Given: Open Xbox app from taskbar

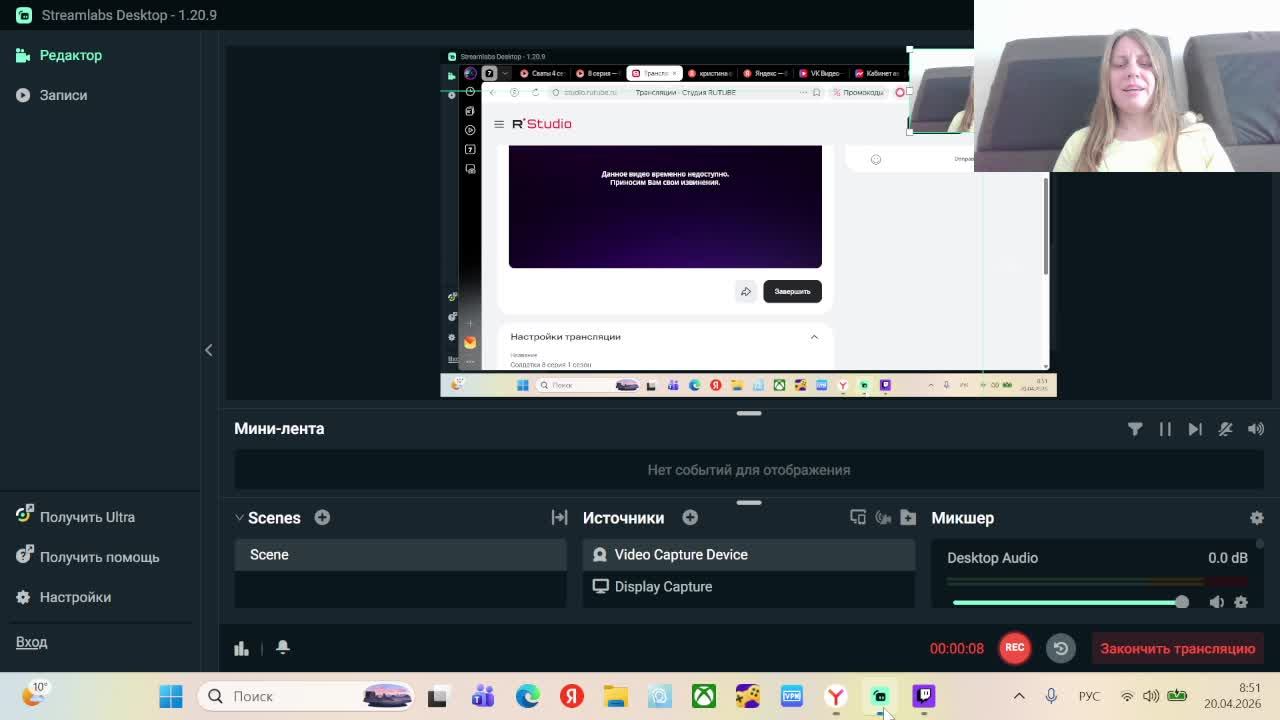Looking at the screenshot, I should coord(704,696).
